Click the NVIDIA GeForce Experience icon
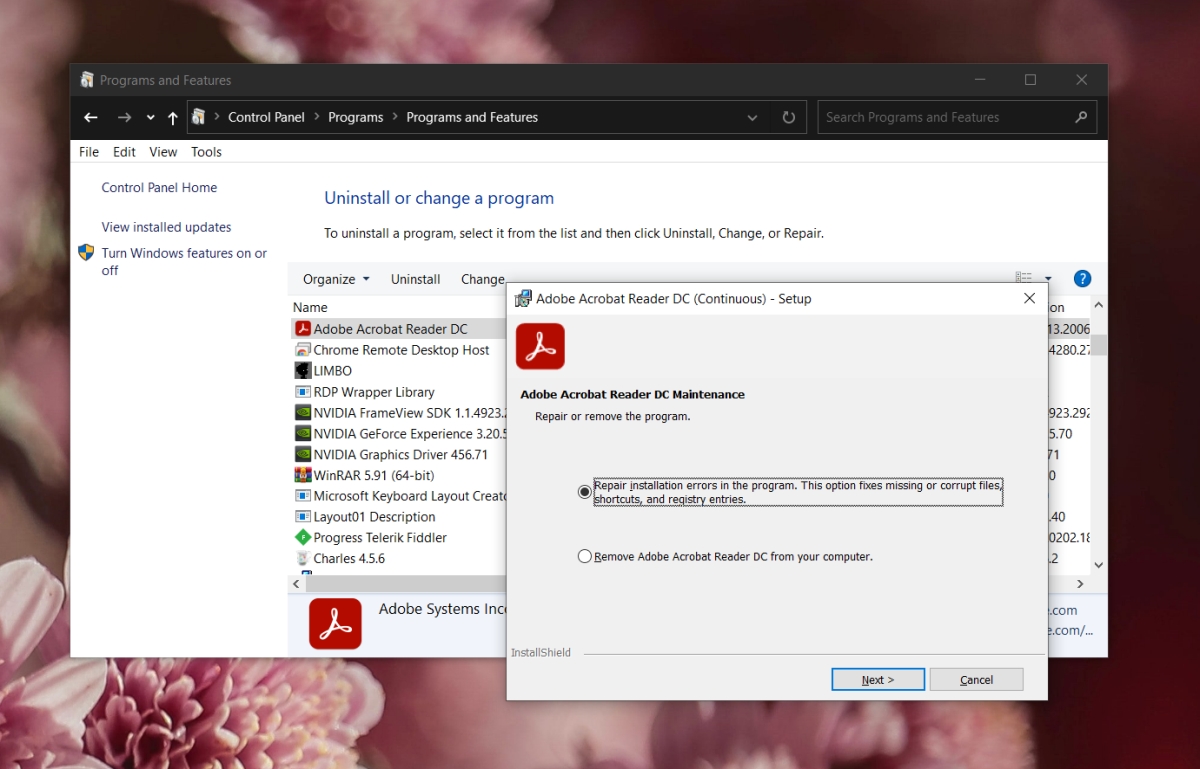 303,433
